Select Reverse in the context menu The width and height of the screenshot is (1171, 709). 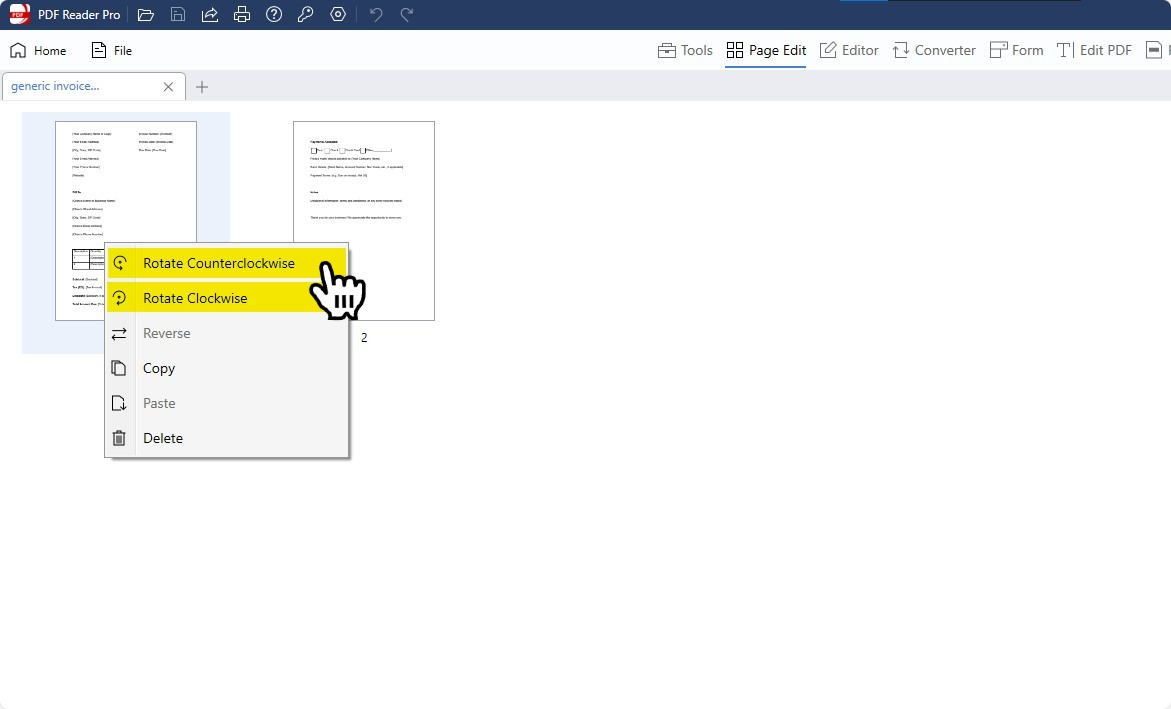[x=226, y=333]
